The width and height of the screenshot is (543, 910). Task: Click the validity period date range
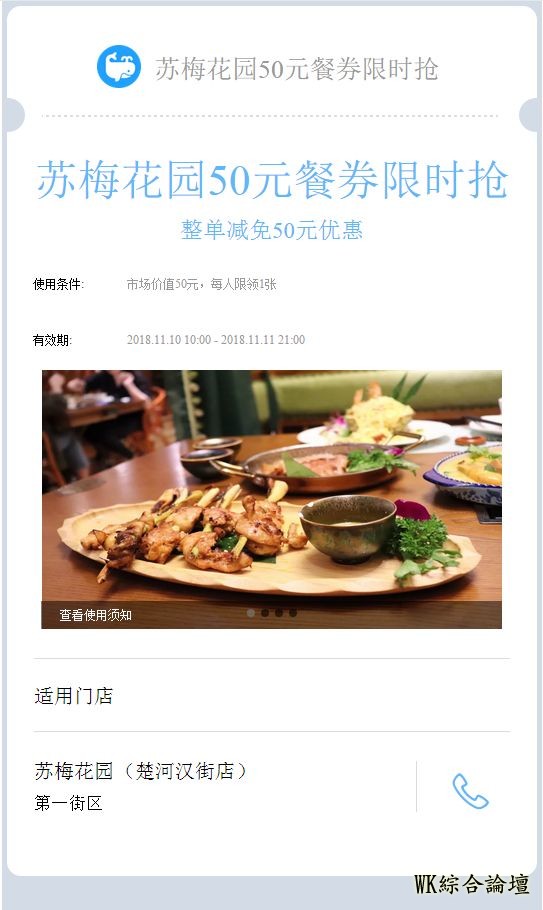[216, 340]
